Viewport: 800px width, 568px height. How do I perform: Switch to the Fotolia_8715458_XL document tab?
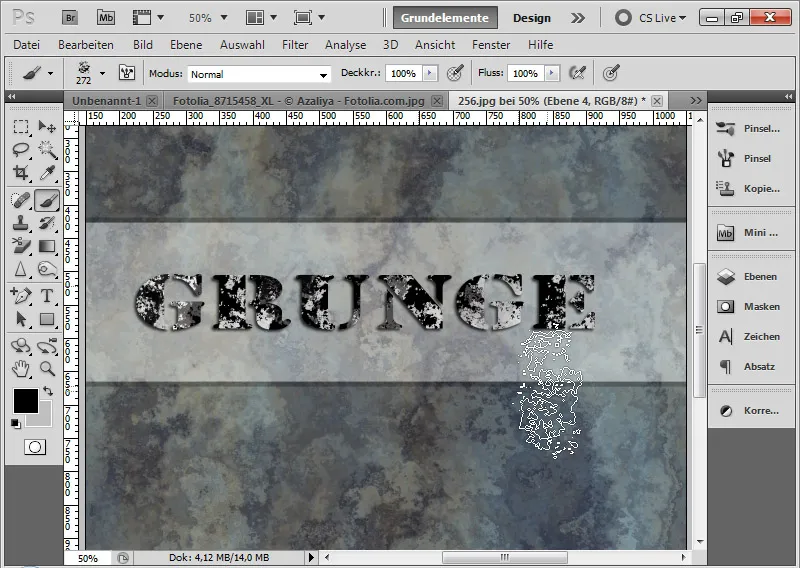[298, 101]
